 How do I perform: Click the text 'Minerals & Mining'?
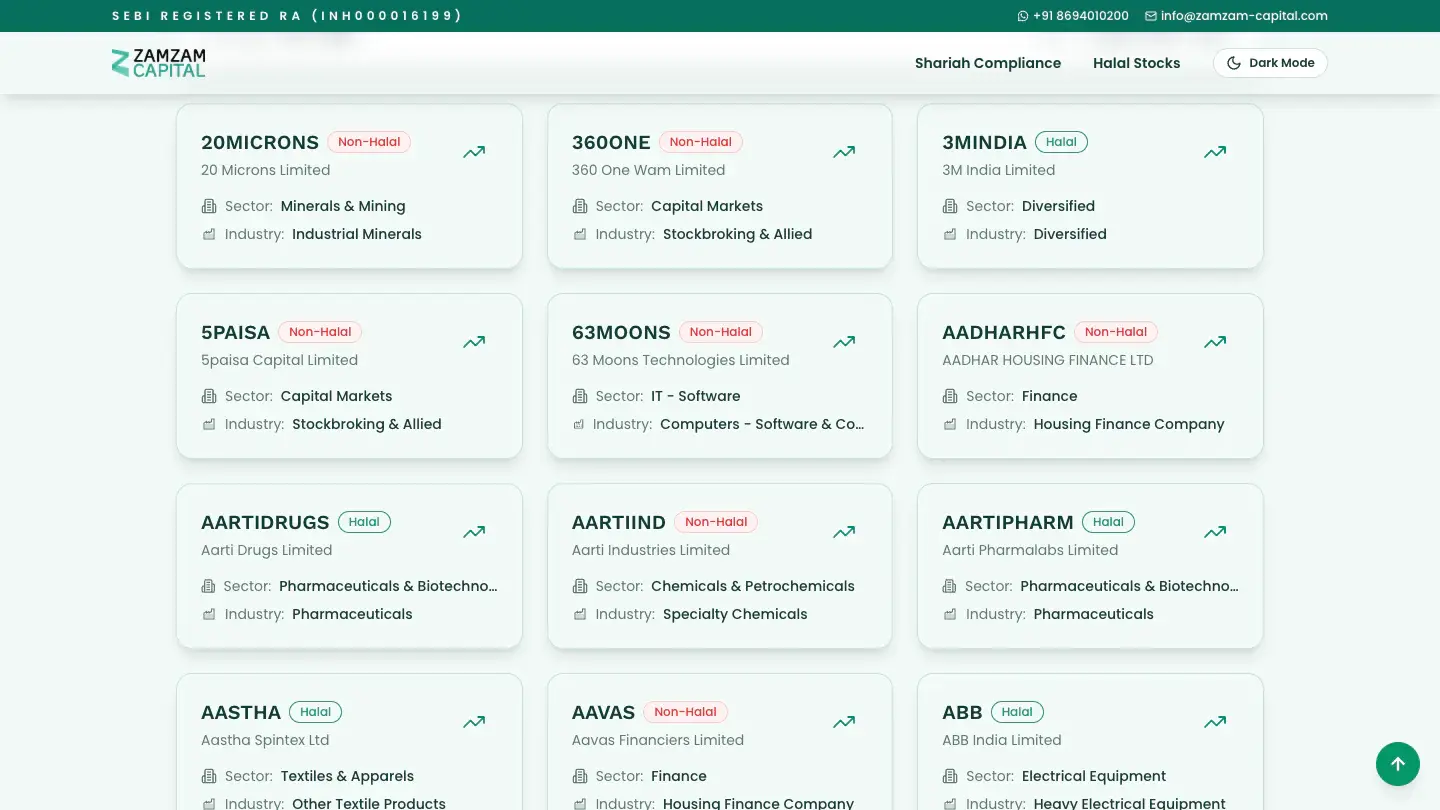pos(343,206)
